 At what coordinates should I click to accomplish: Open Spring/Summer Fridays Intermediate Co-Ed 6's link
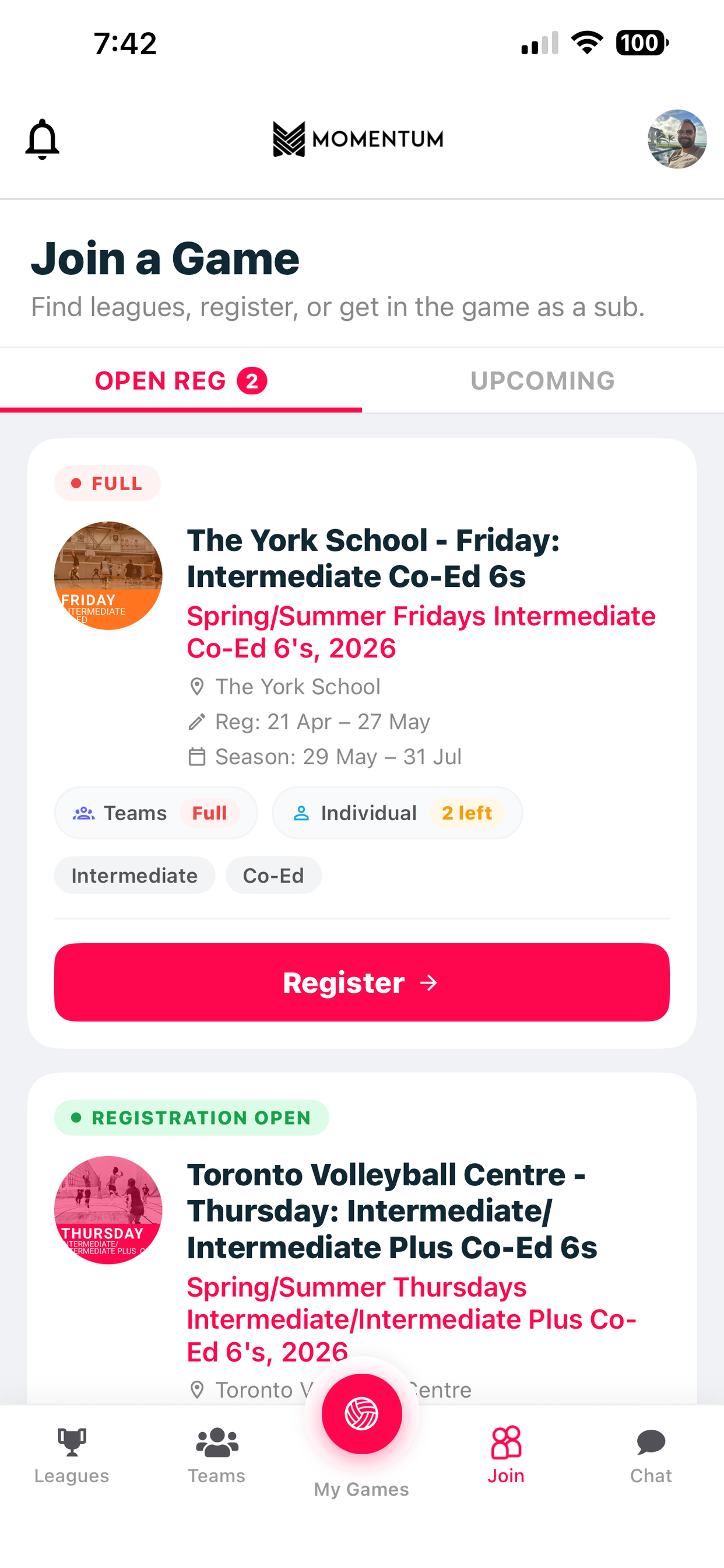(x=421, y=632)
